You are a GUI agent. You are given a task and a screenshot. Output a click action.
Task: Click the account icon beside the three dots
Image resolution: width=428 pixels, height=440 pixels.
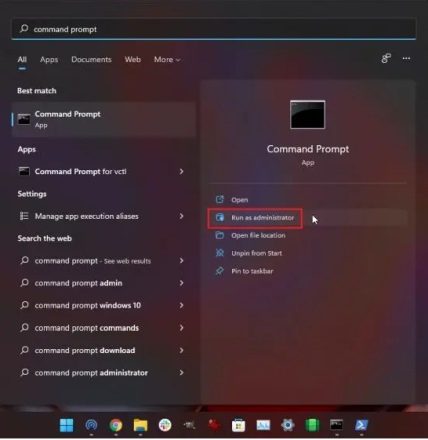point(386,59)
